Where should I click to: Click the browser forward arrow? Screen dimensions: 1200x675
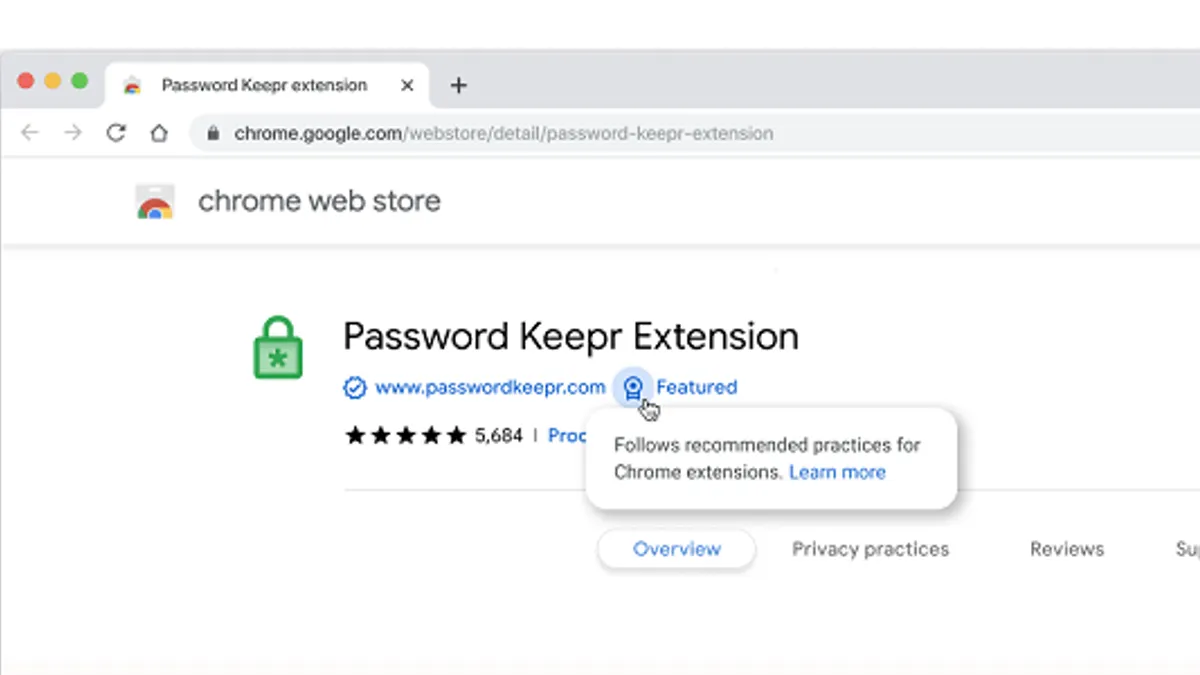coord(73,133)
